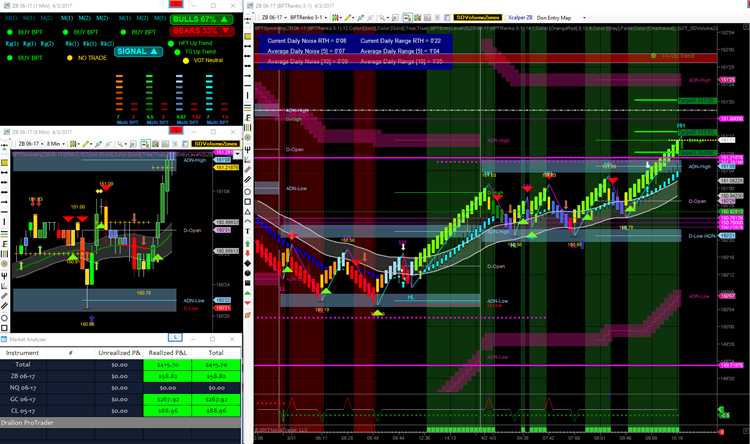Open the properties icon left of main chart's SDVolumeZones
The height and width of the screenshot is (444, 750).
pos(447,17)
